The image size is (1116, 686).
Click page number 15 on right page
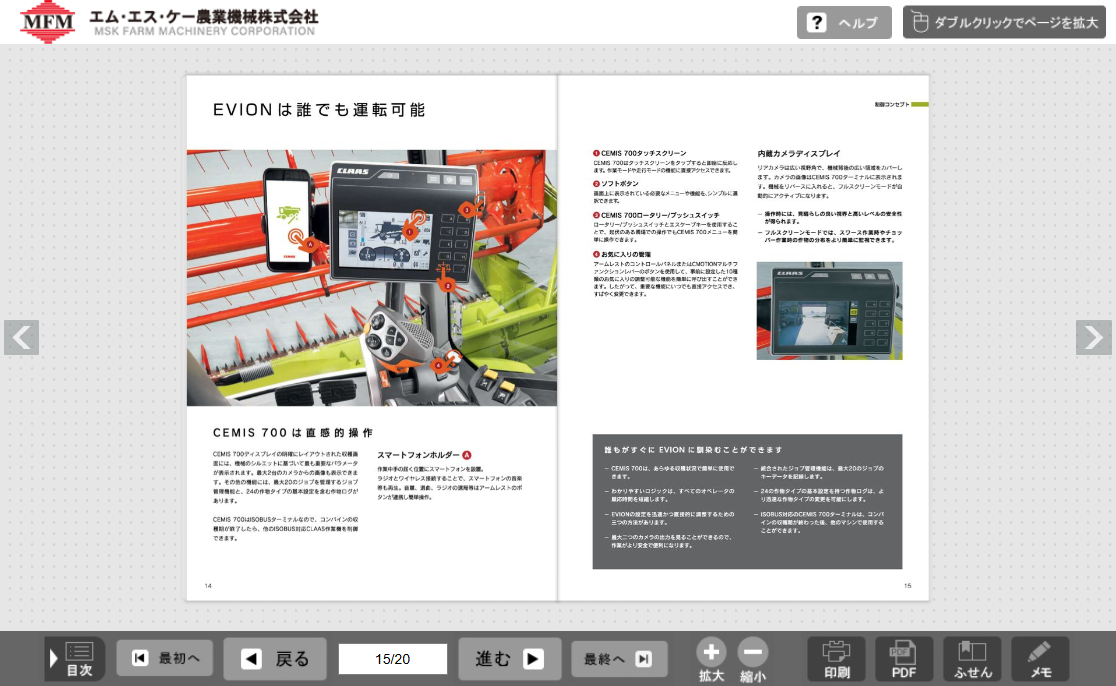pos(907,586)
